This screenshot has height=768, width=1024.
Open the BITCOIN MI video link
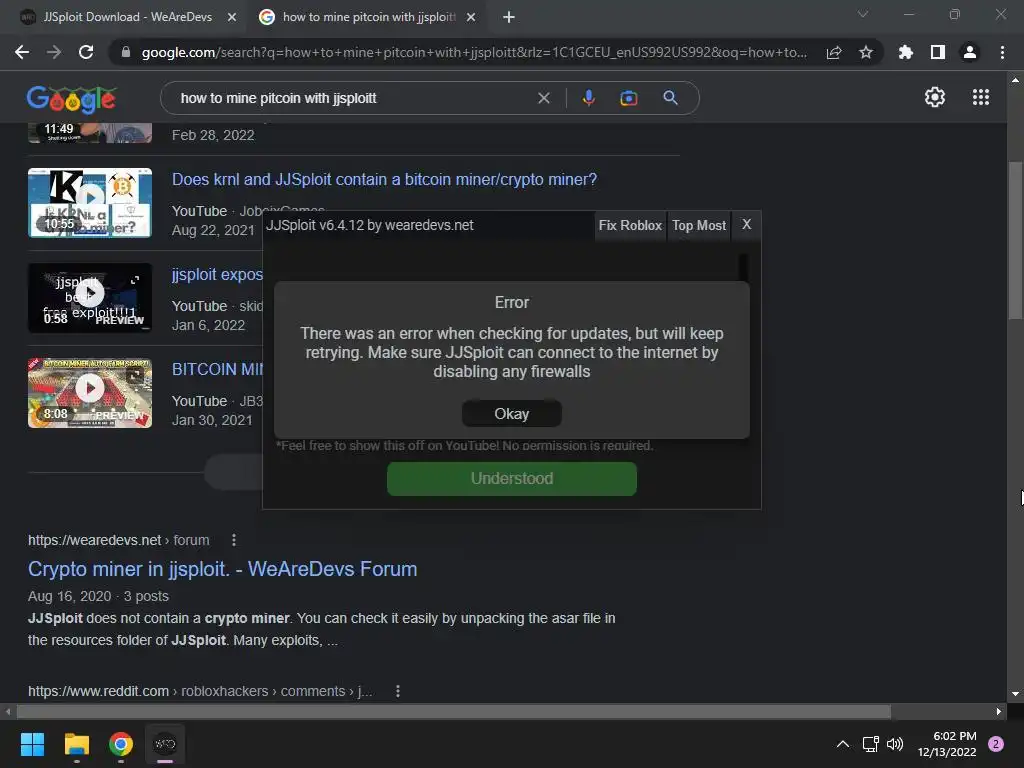[217, 369]
